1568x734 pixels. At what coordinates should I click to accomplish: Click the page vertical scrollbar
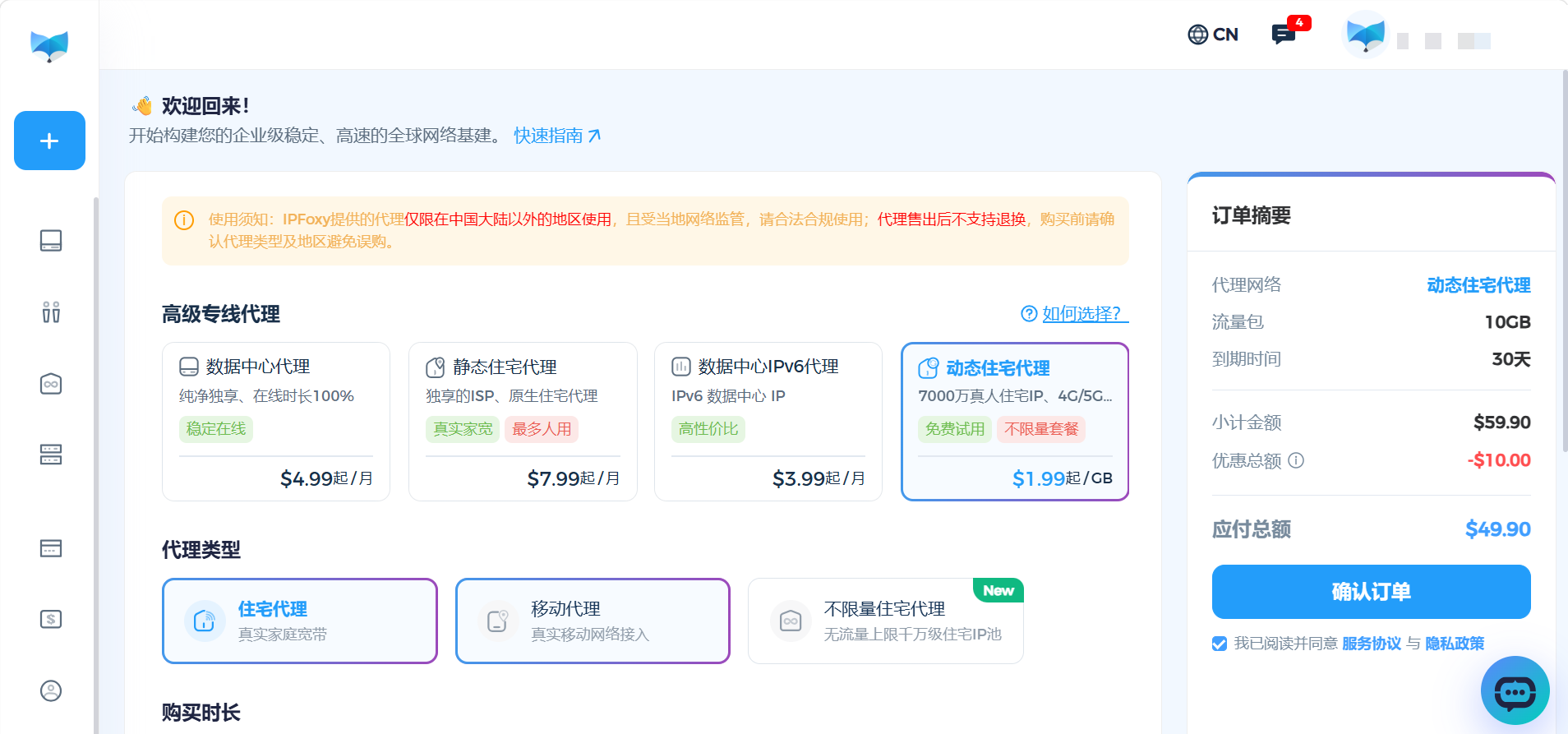pos(1564,261)
